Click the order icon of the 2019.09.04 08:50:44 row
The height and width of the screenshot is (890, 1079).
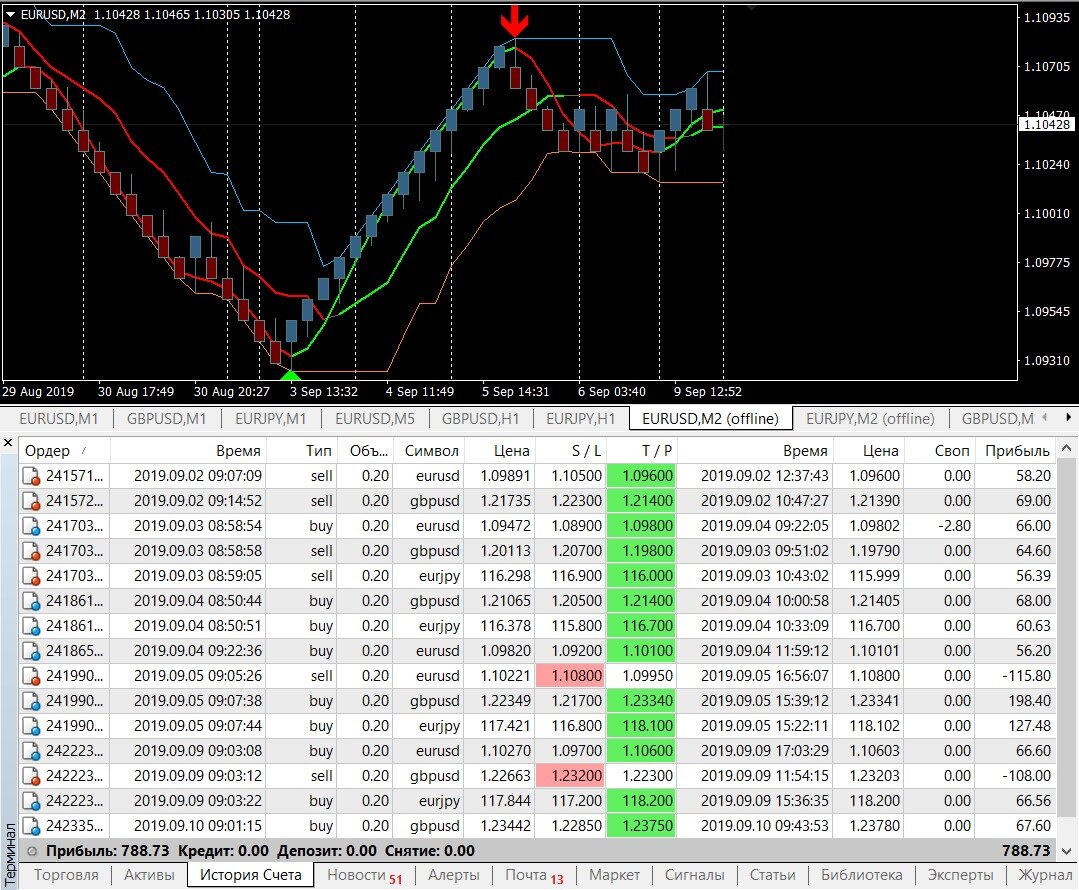point(31,601)
